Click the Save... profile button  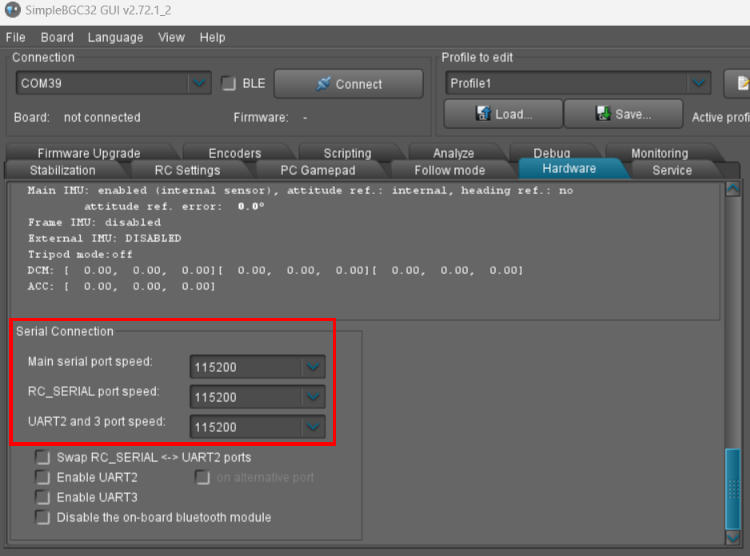(623, 114)
